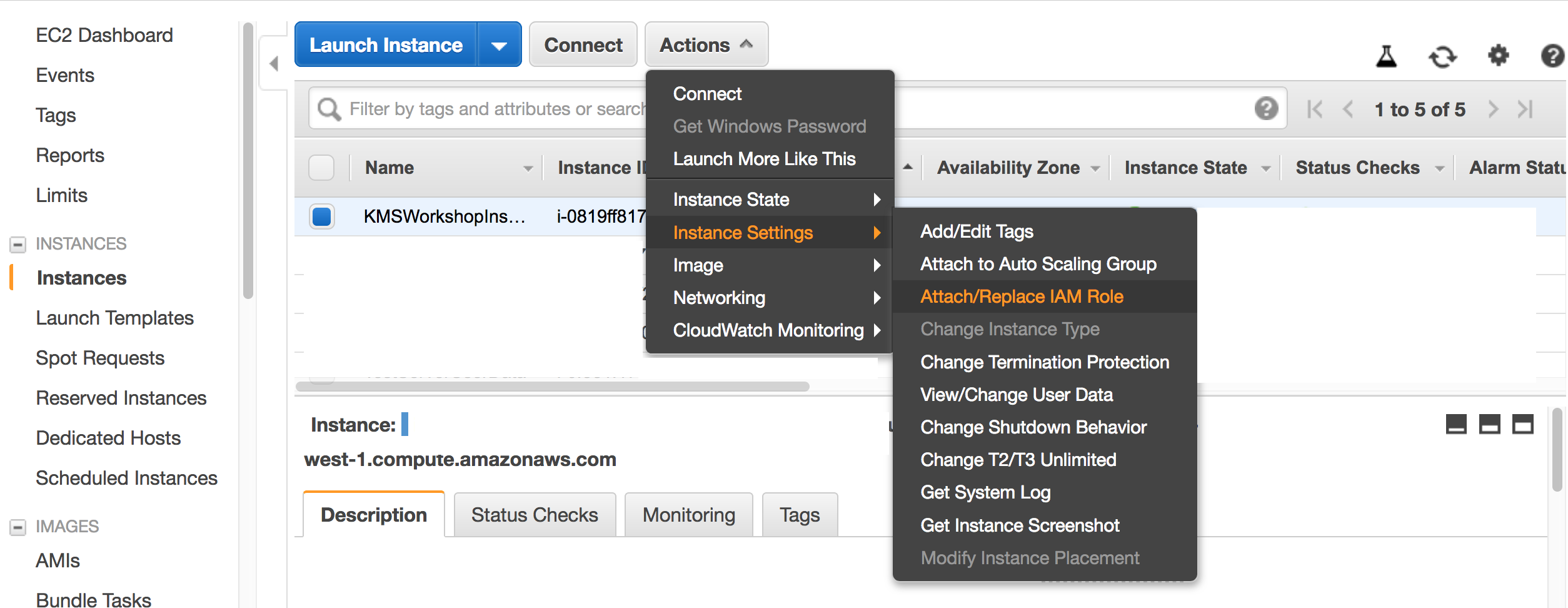1568x608 pixels.
Task: Choose Change Shutdown Behavior
Action: [1045, 427]
